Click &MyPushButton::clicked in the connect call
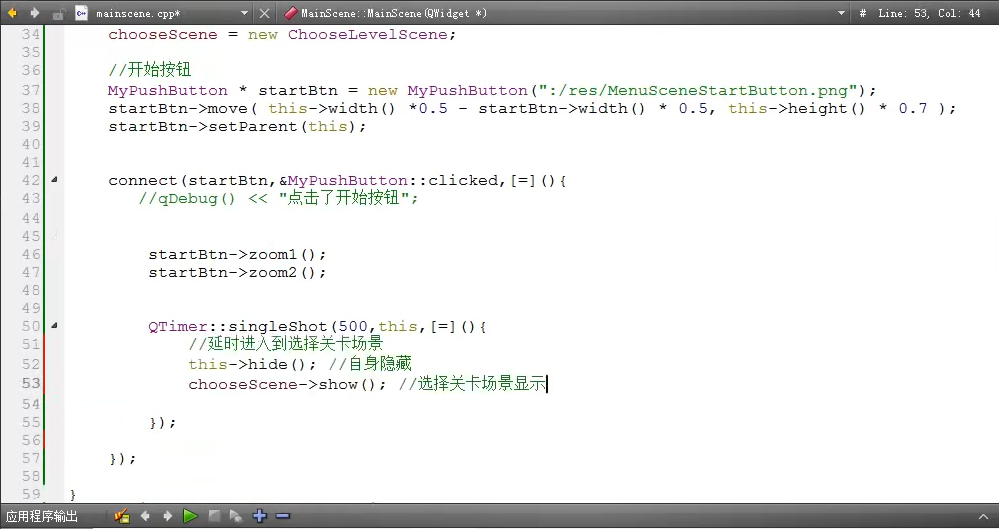This screenshot has width=999, height=529. (x=388, y=180)
